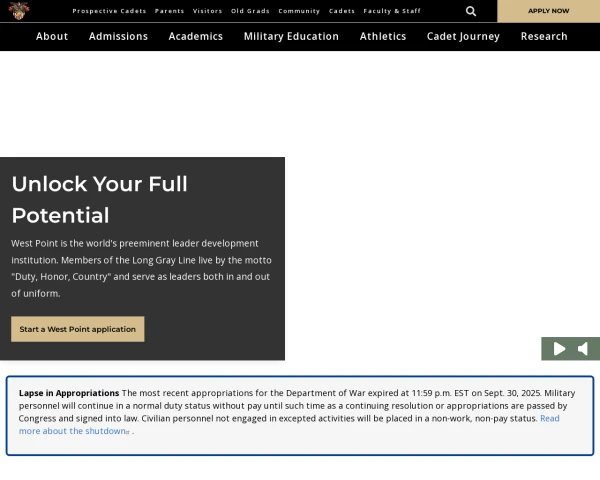Go to the Parents audience page
Image resolution: width=600 pixels, height=480 pixels.
tap(170, 11)
